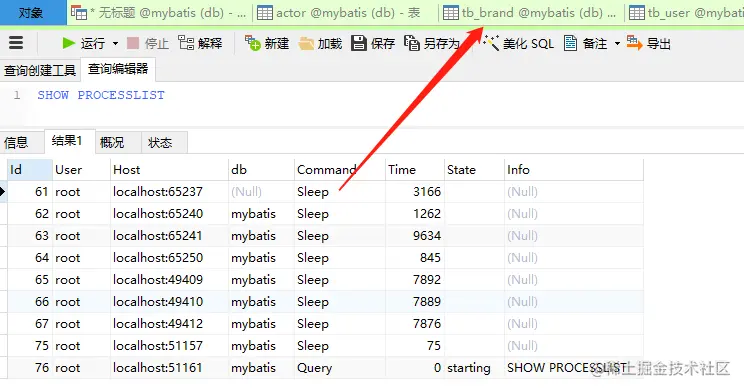Select host cell localhost:65240

(x=169, y=214)
